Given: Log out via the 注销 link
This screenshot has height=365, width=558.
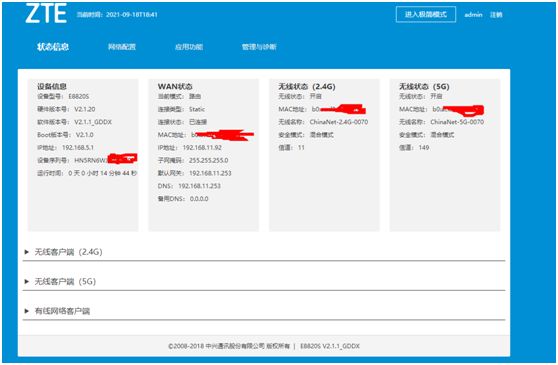Looking at the screenshot, I should [x=496, y=15].
